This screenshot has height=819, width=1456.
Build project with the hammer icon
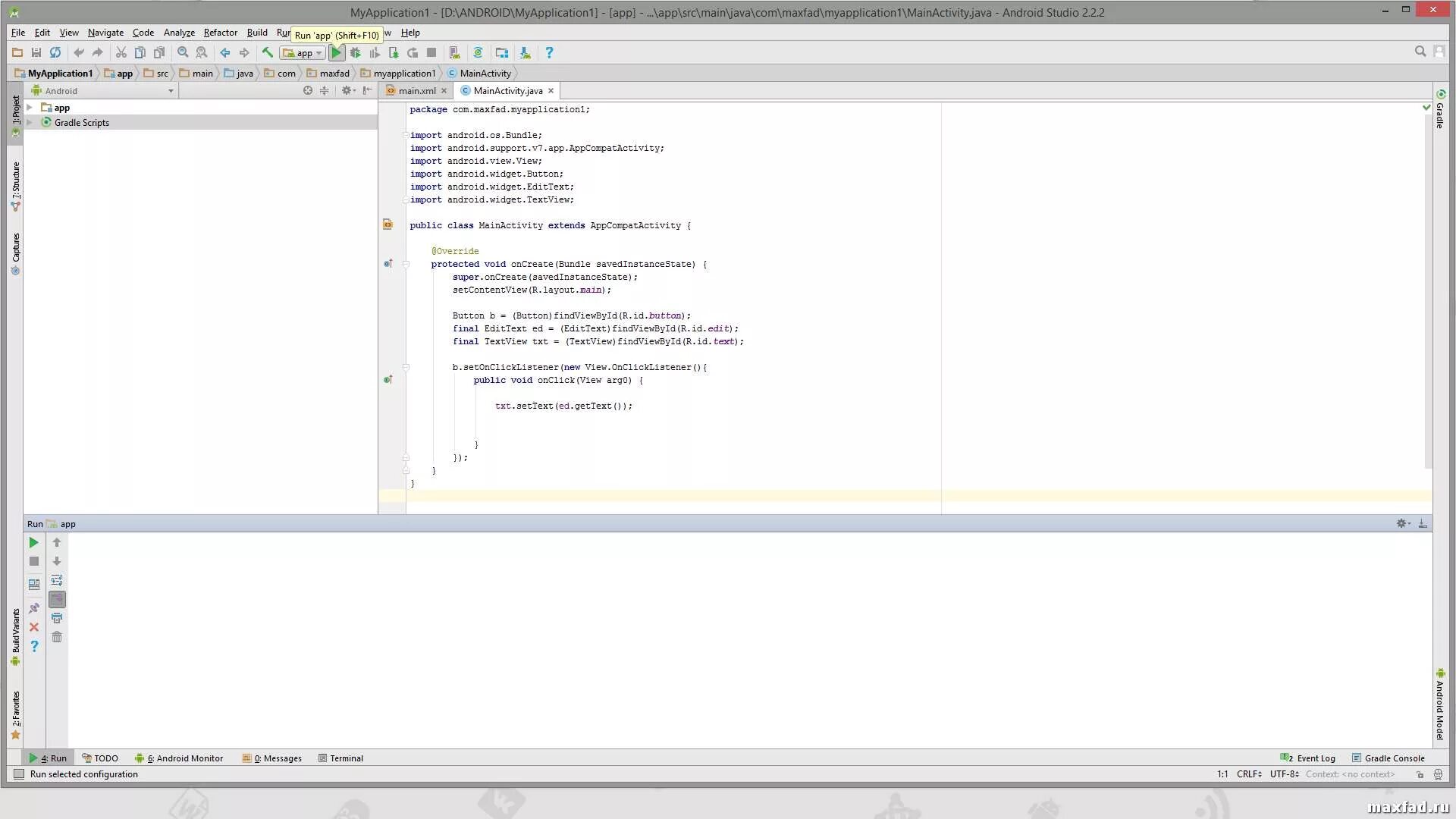click(268, 52)
